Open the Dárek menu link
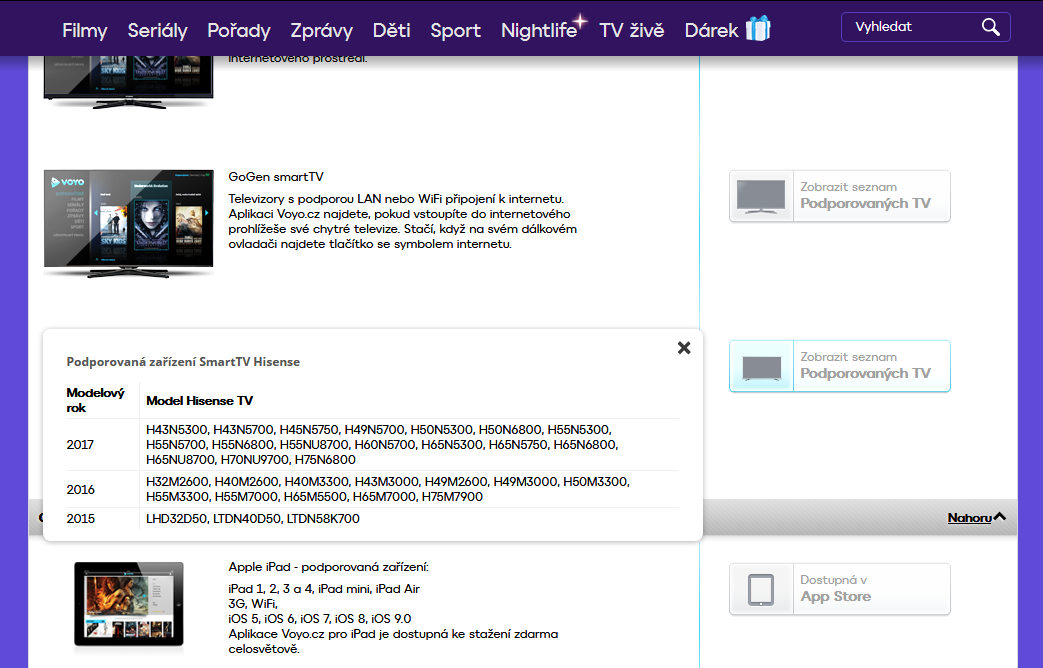 (711, 31)
